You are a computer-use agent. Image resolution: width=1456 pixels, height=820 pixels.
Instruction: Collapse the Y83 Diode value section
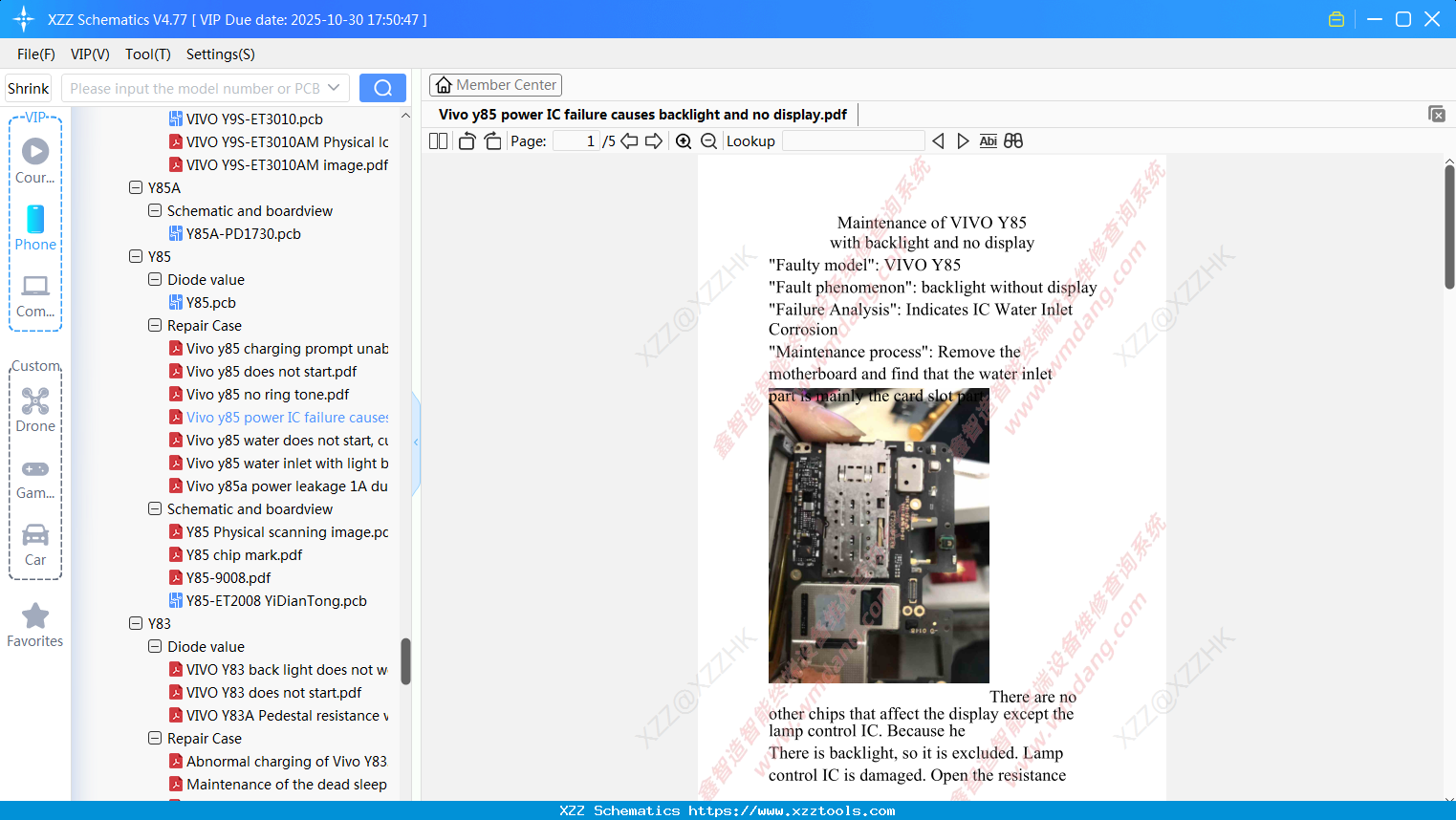(x=154, y=646)
